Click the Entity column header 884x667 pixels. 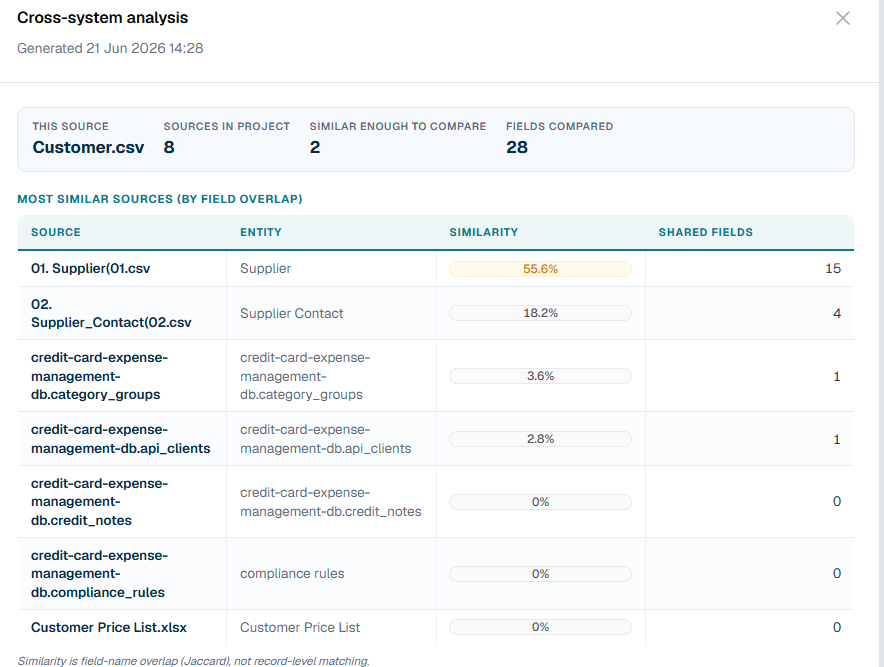tap(260, 232)
